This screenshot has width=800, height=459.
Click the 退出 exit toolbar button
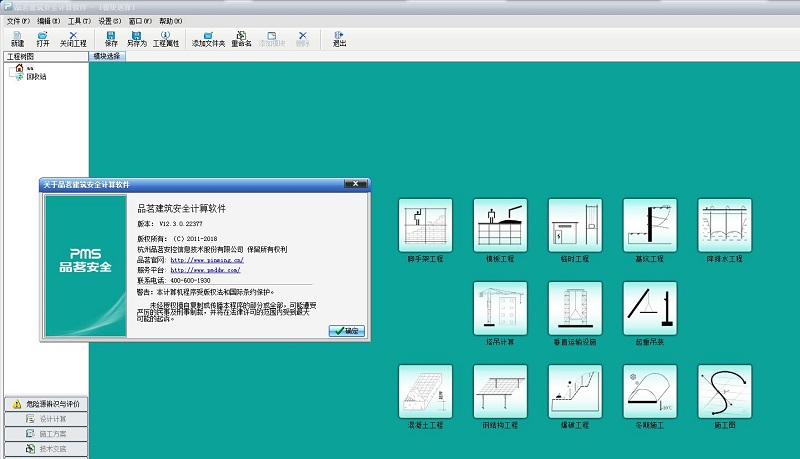coord(339,39)
